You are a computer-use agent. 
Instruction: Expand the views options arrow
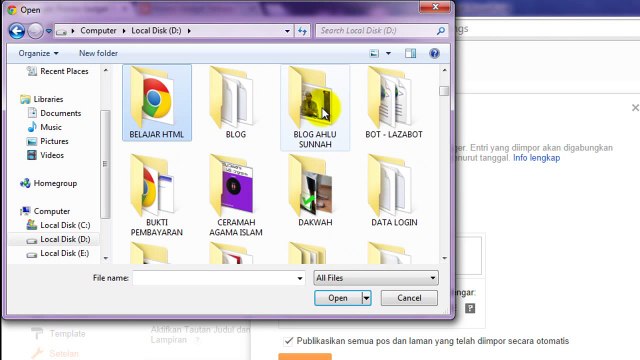pos(388,53)
